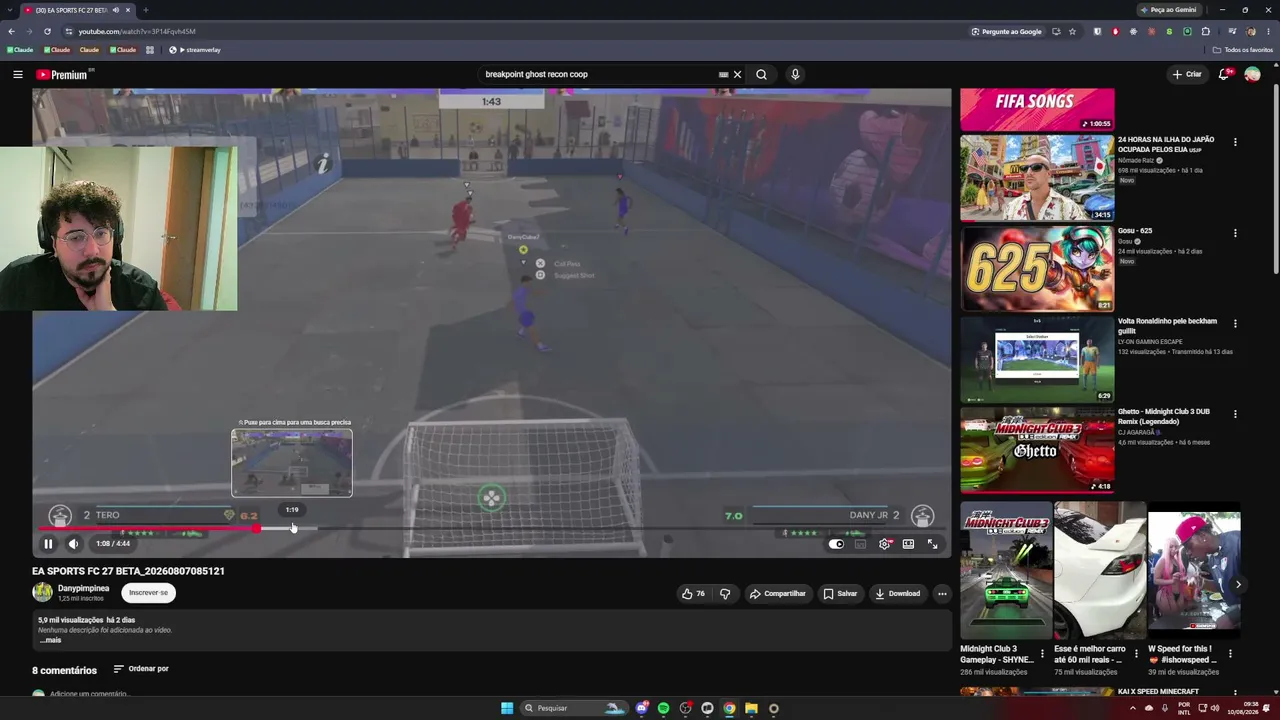Bookmark this page with the star icon
Image resolution: width=1280 pixels, height=720 pixels.
pos(1072,31)
